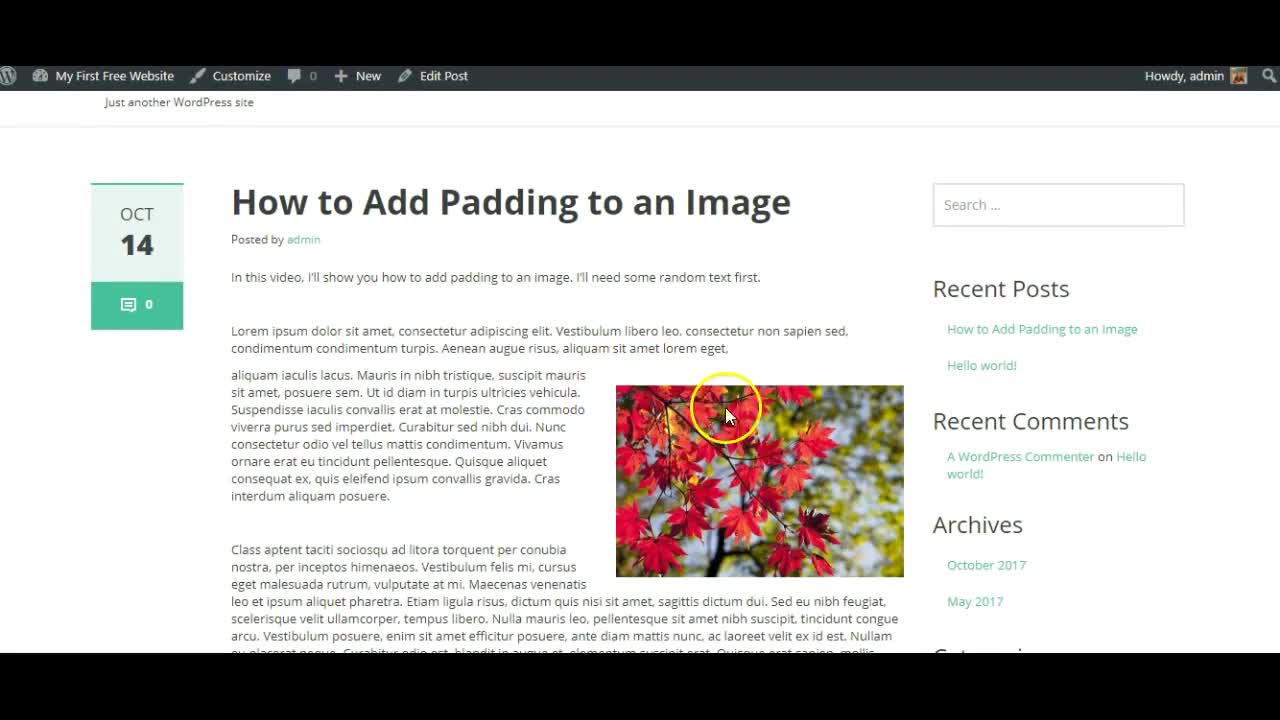The image size is (1280, 720).
Task: Click the red maple leaves image
Action: pyautogui.click(x=760, y=481)
